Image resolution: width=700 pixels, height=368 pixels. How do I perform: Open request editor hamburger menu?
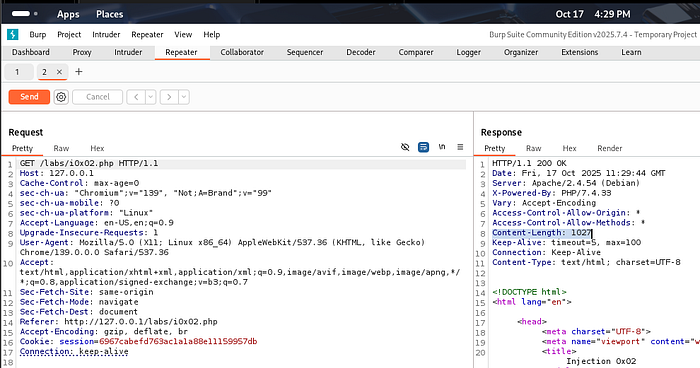coord(460,147)
